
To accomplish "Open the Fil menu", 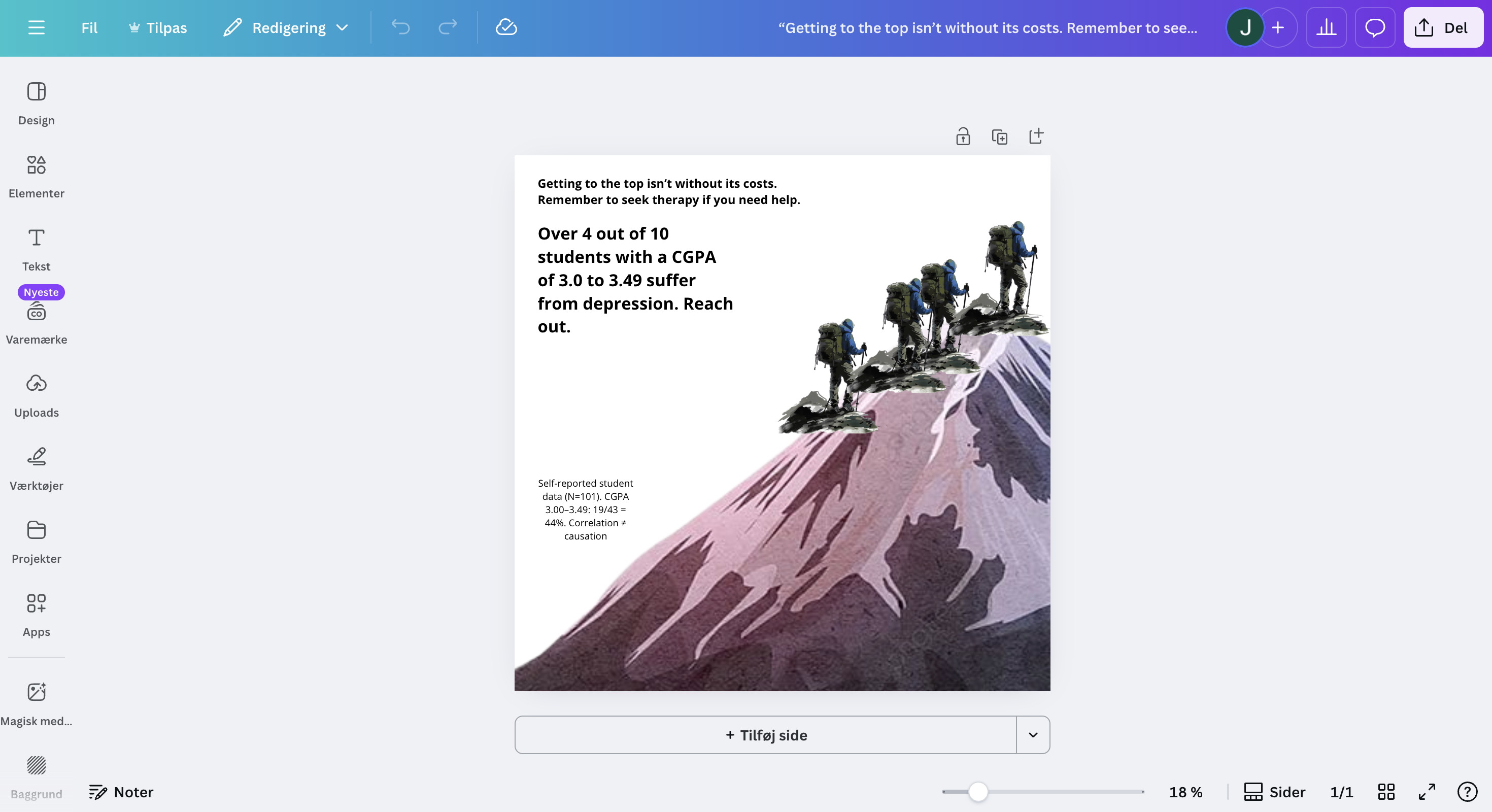I will [x=89, y=27].
